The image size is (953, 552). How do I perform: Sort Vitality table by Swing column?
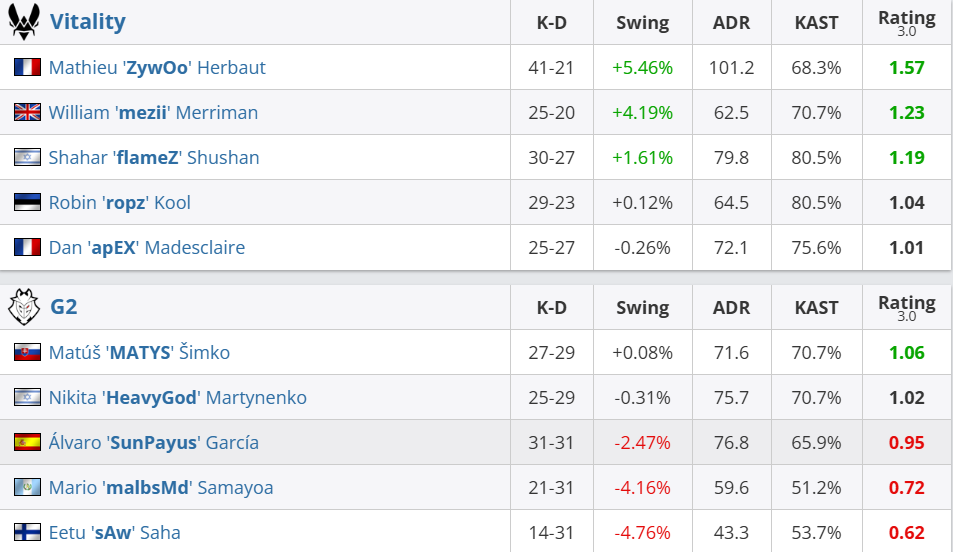pyautogui.click(x=642, y=22)
